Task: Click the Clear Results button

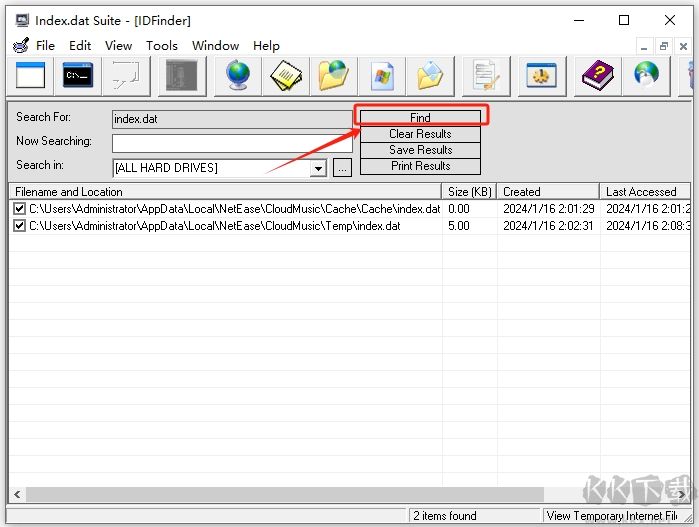Action: tap(420, 134)
